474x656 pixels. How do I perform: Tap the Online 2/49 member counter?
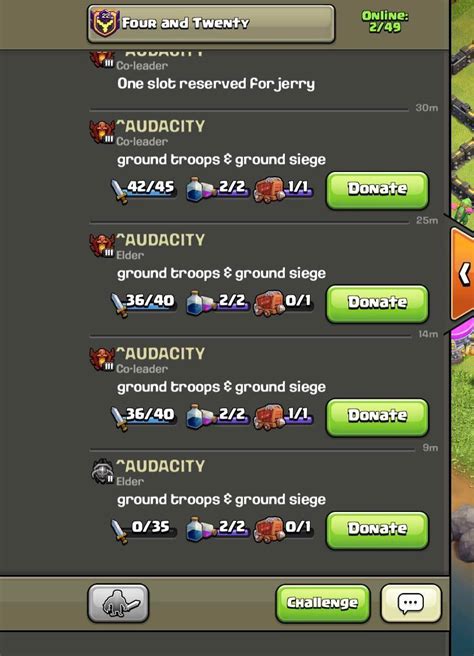[385, 21]
